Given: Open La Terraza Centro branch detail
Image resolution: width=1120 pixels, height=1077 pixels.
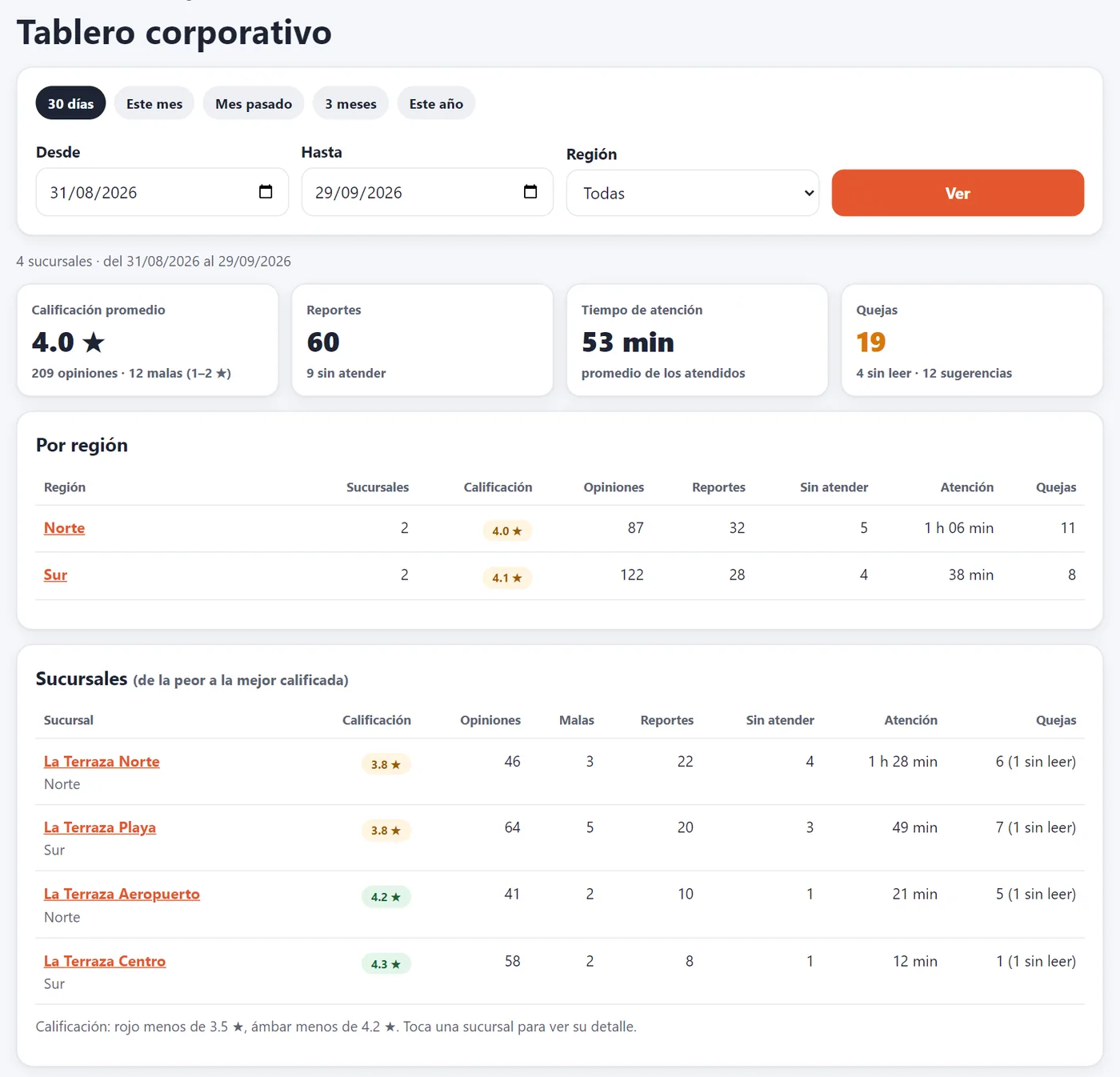Looking at the screenshot, I should click(x=105, y=961).
